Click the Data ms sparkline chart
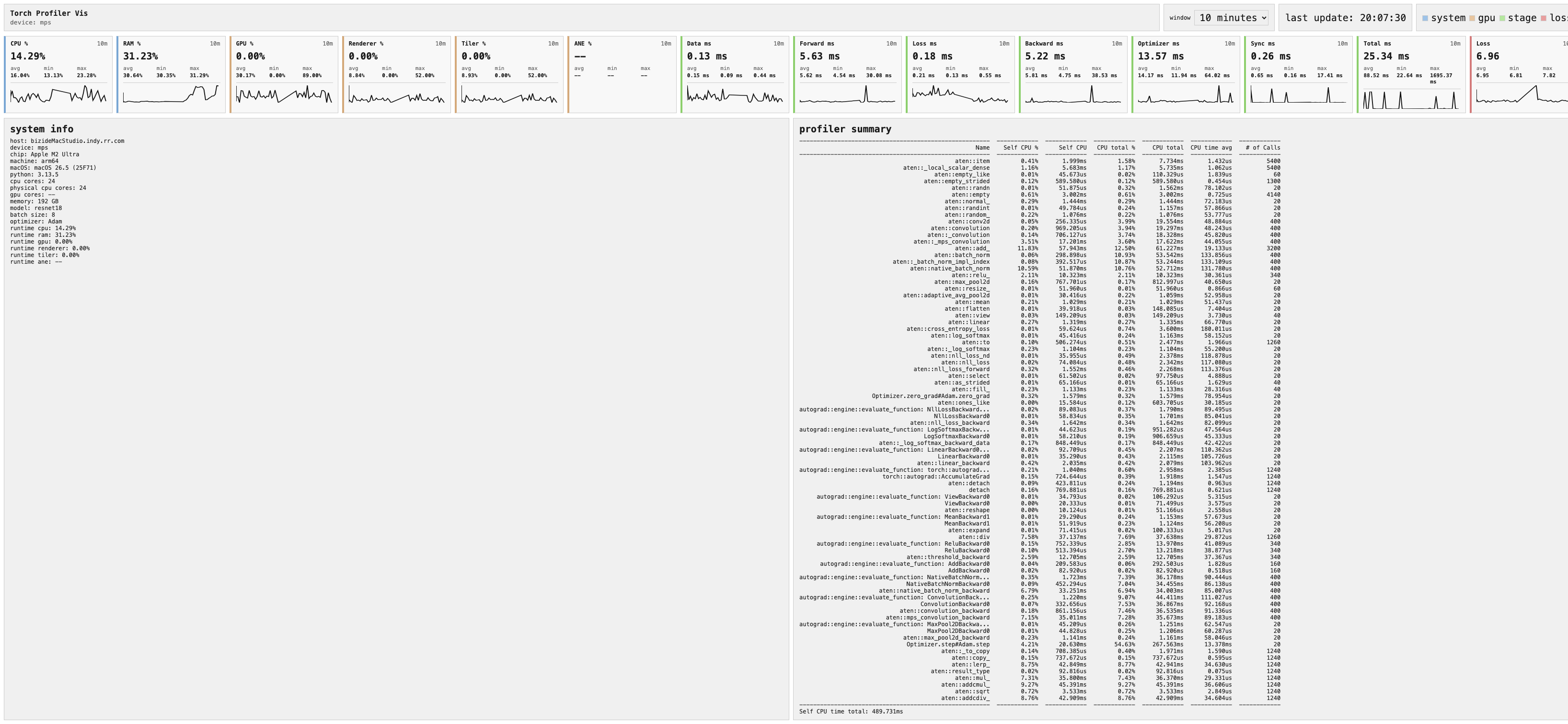The width and height of the screenshot is (1568, 724). [x=735, y=95]
